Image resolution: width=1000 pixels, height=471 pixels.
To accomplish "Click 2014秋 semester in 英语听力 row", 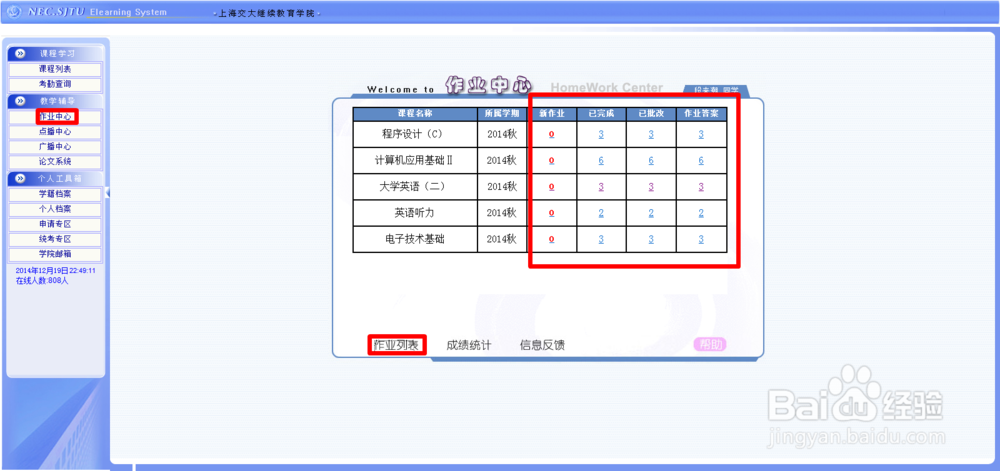I will pyautogui.click(x=501, y=213).
